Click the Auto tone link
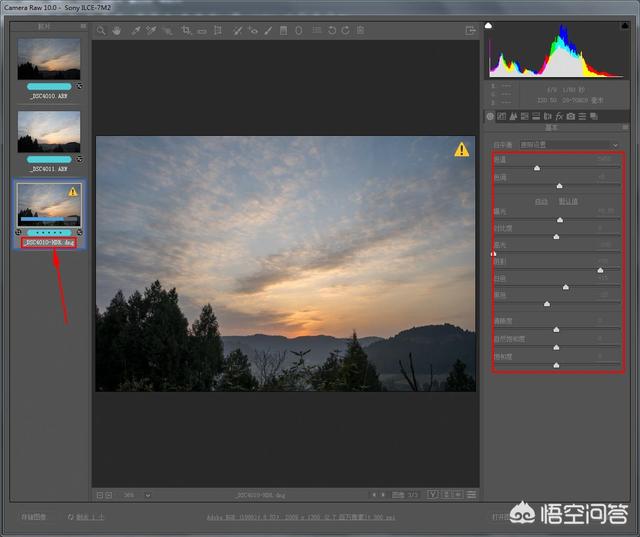The width and height of the screenshot is (640, 537). pyautogui.click(x=540, y=200)
